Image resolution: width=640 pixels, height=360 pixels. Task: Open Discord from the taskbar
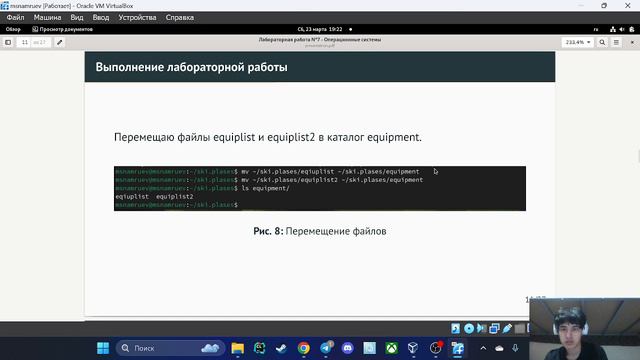point(347,348)
